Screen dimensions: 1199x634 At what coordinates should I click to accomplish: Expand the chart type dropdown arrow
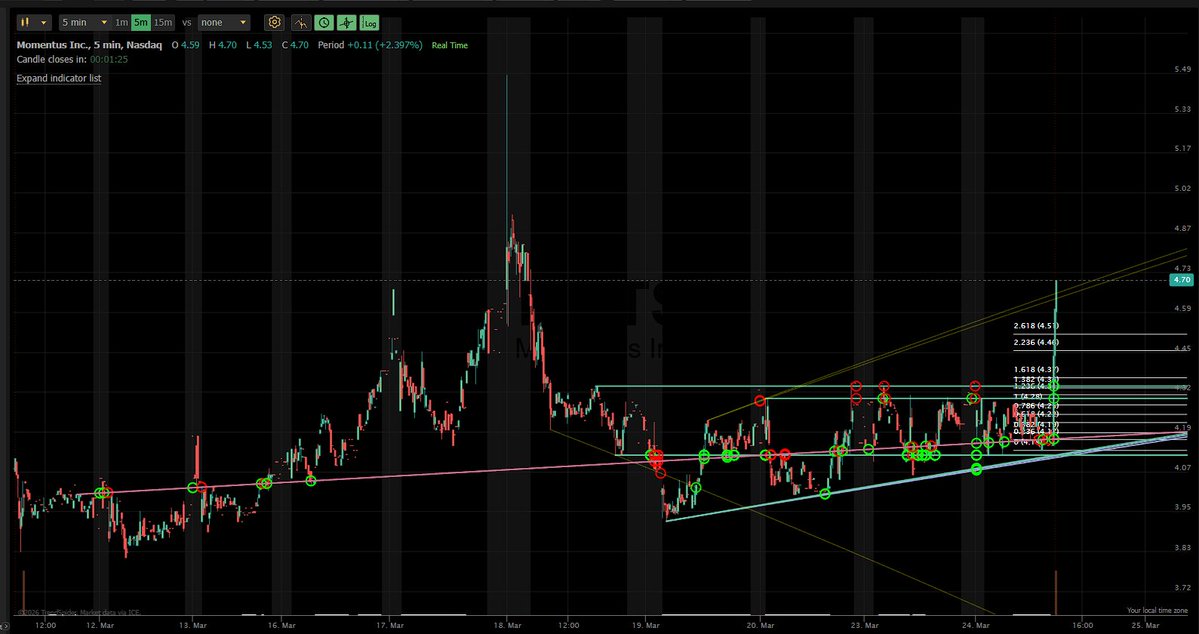click(44, 23)
